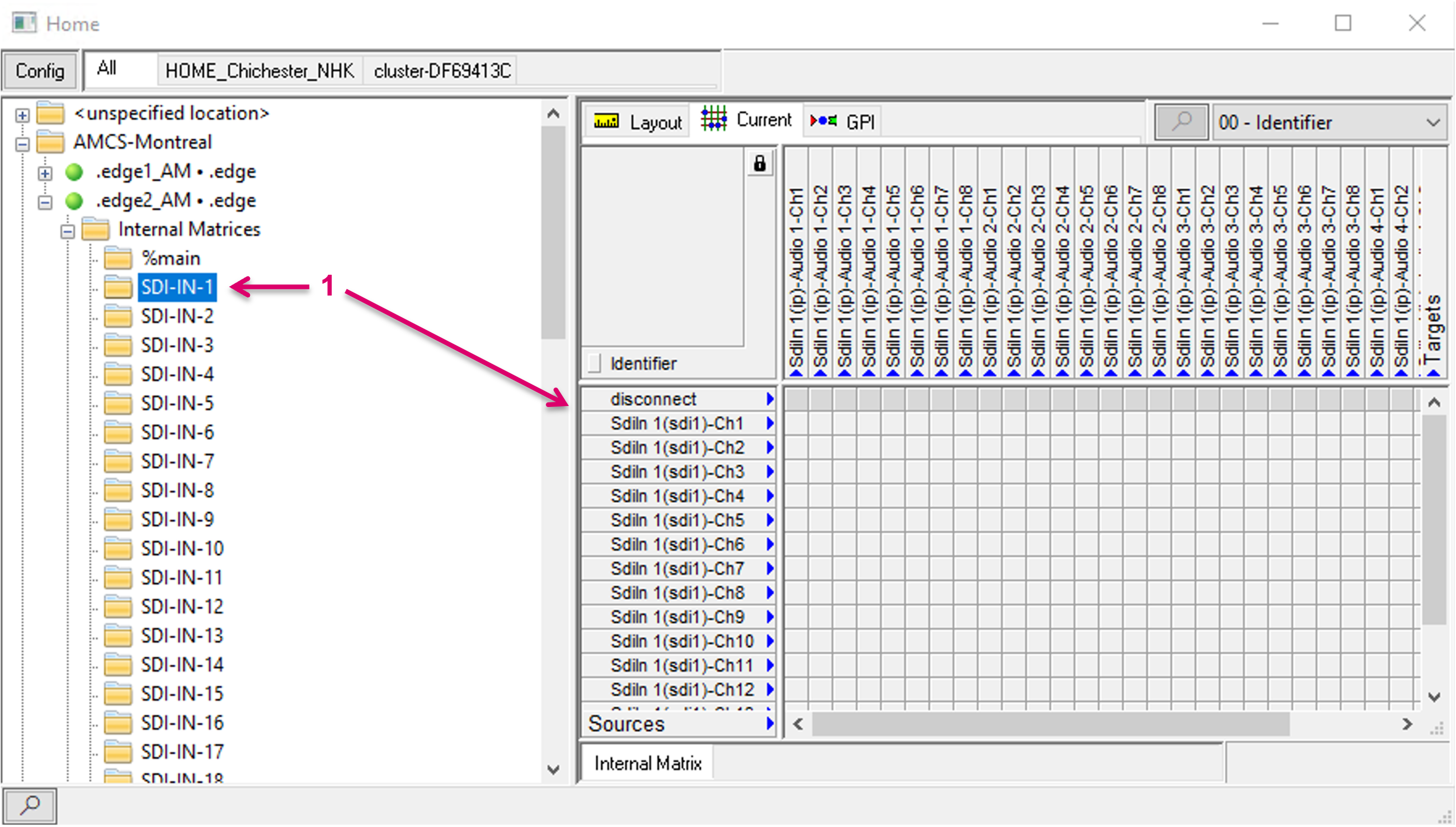This screenshot has height=827, width=1456.
Task: Toggle crosspoint cell for Sdiln 1(sdi1)-Ch5 first column
Action: (796, 521)
